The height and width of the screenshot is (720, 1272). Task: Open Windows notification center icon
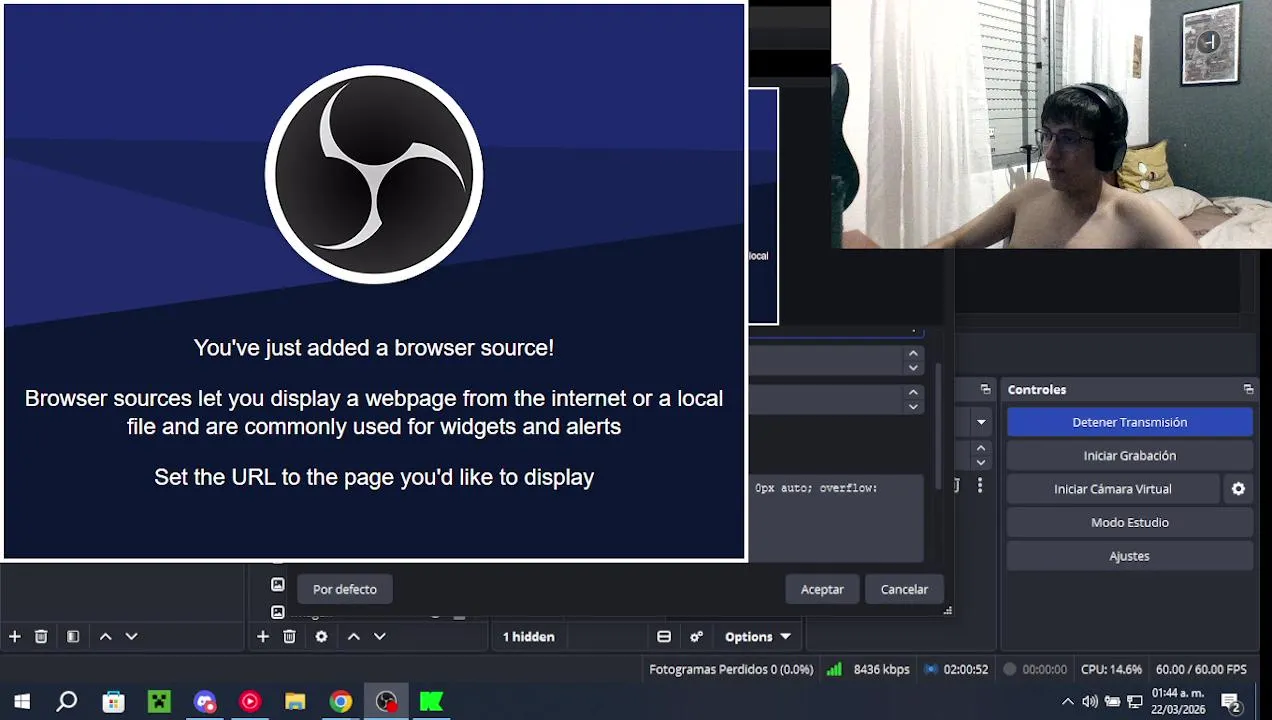tap(1231, 702)
